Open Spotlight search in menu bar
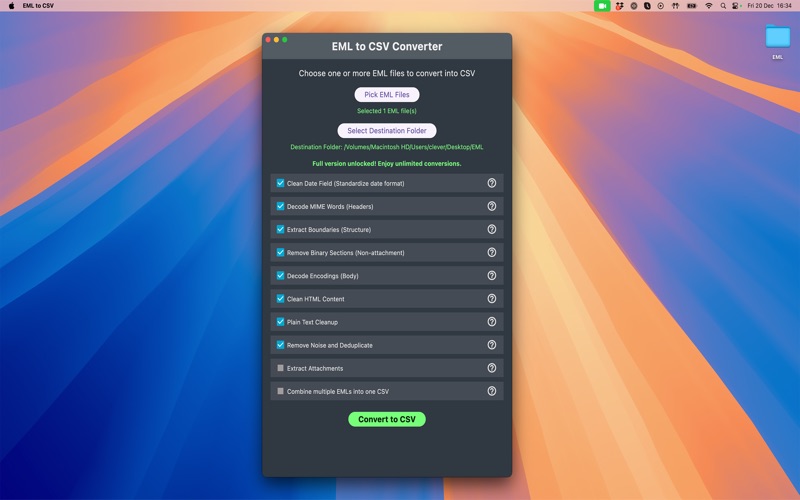 (x=723, y=6)
